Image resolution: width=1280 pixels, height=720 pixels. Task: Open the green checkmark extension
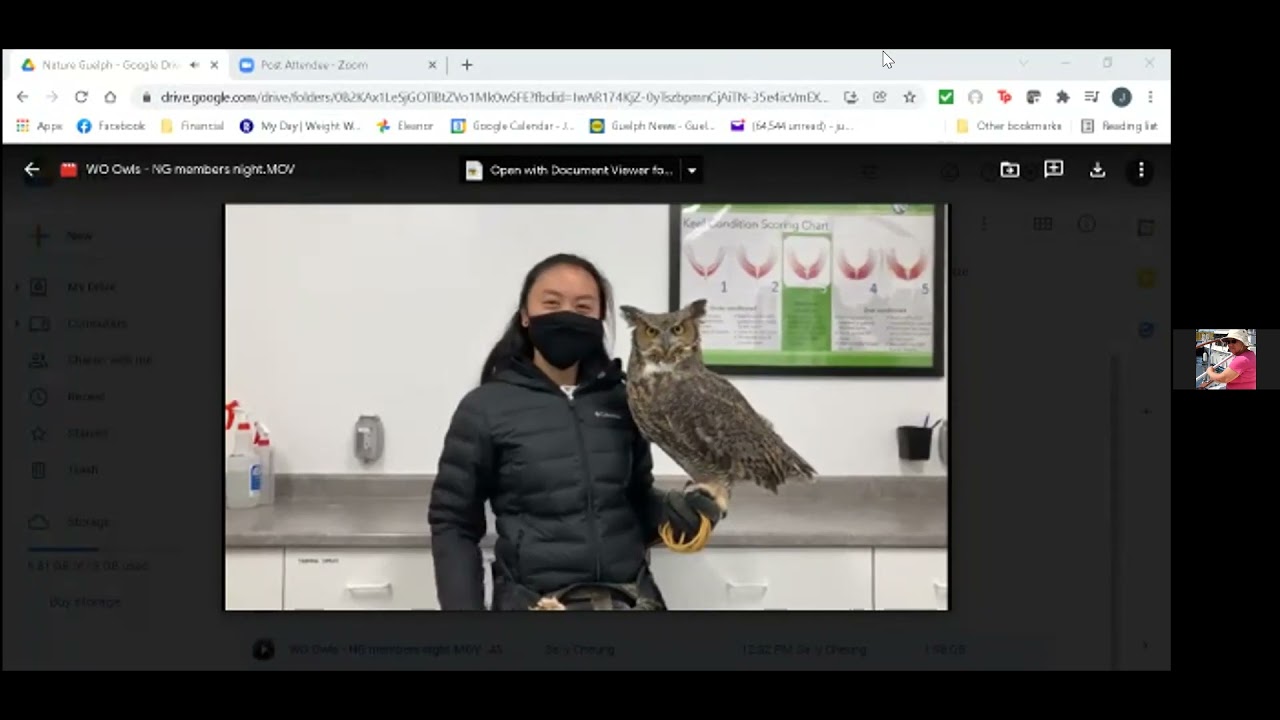click(946, 97)
